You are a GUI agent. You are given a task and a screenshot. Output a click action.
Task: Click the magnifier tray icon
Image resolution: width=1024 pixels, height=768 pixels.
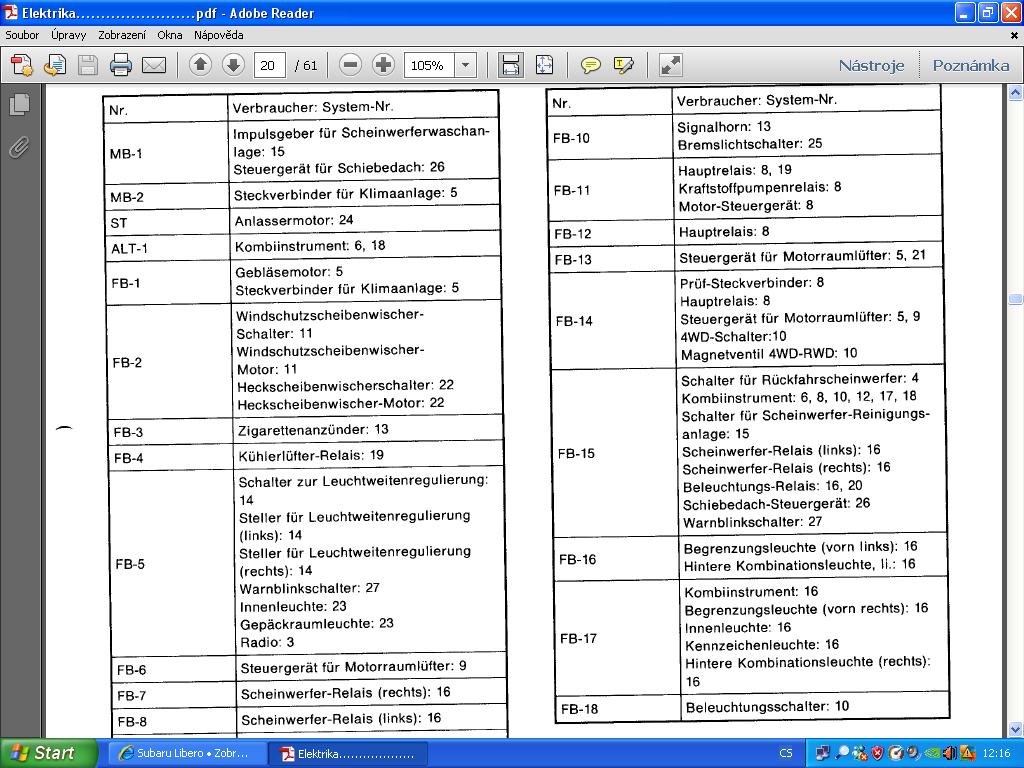pyautogui.click(x=842, y=754)
